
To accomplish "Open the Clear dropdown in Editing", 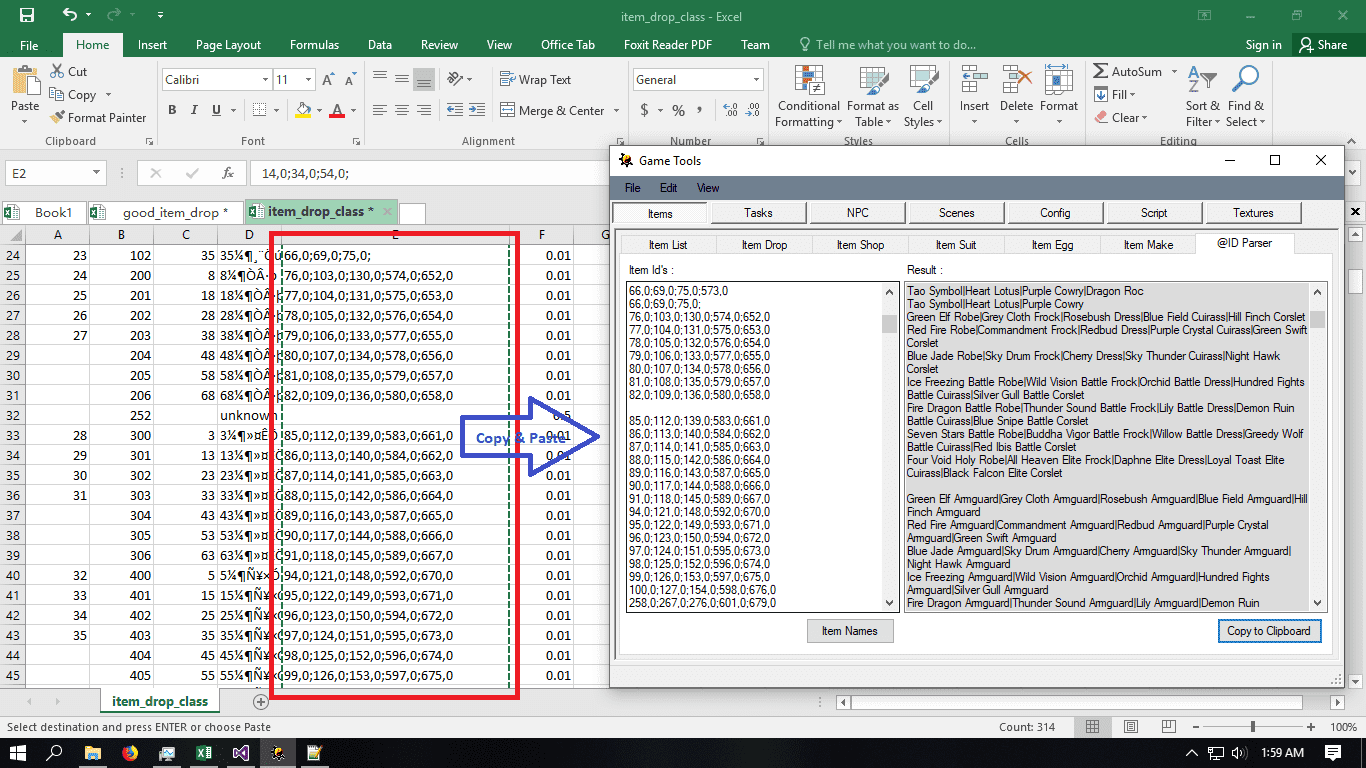I will coord(1120,117).
